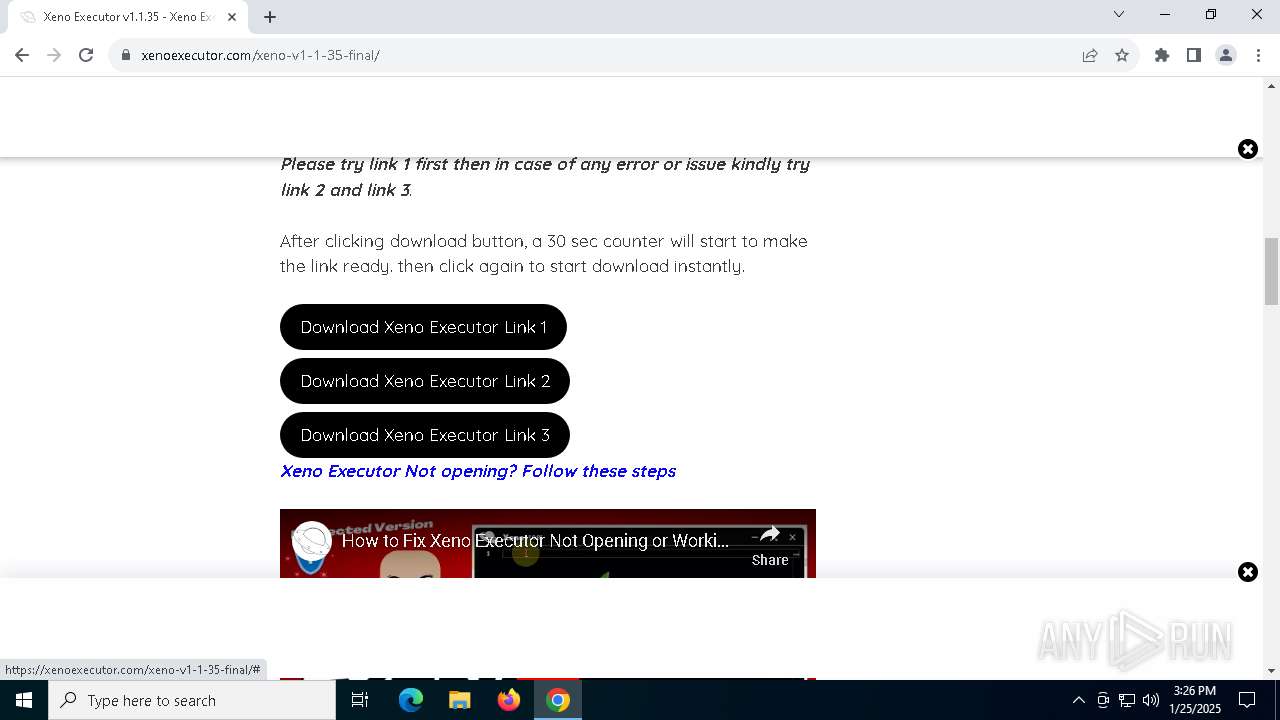Close the top banner ad

tap(1248, 149)
